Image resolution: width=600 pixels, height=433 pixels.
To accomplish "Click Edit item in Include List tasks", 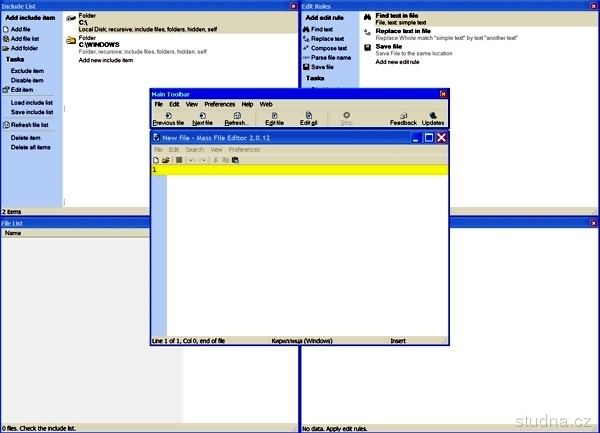I will (18, 90).
